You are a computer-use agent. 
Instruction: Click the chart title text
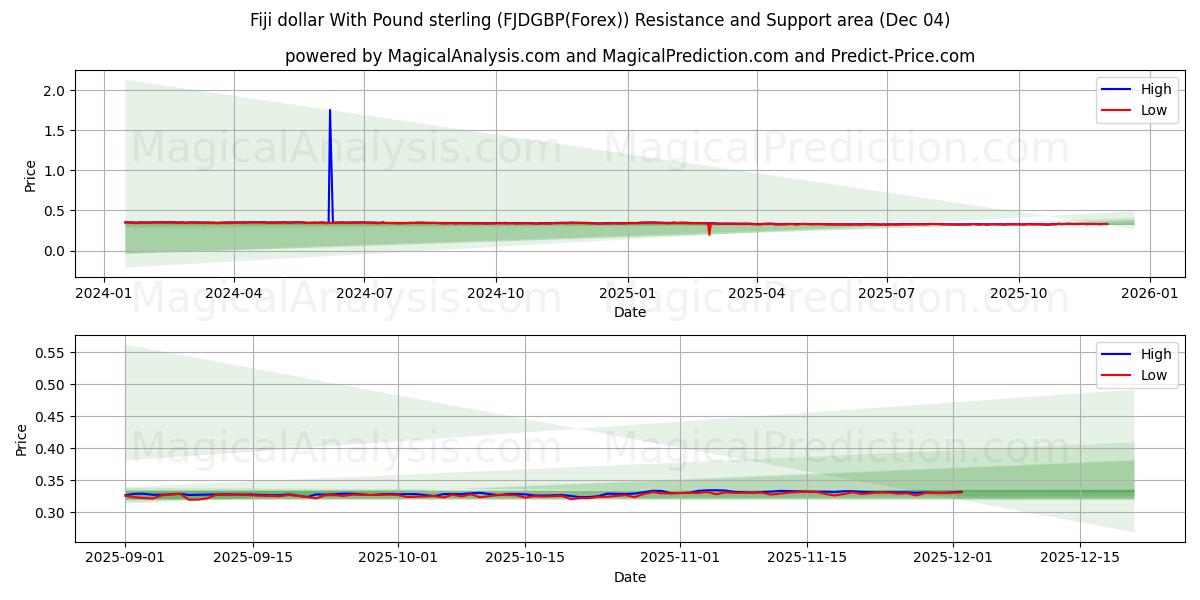click(x=600, y=16)
